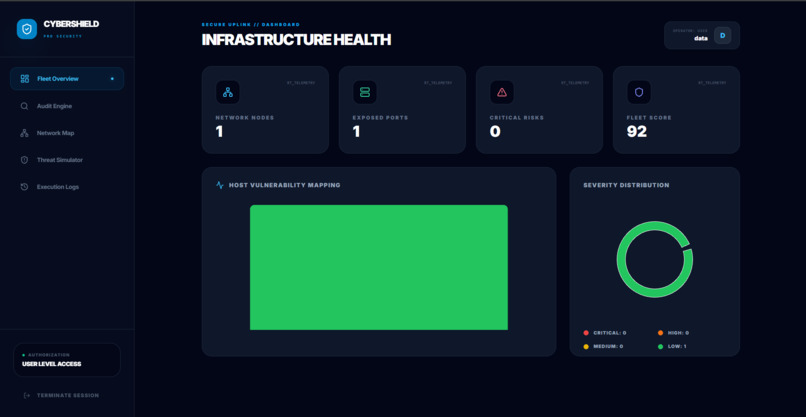The height and width of the screenshot is (417, 806).
Task: Click the RT_TELEMETRY tag in Exposed Ports card
Action: pyautogui.click(x=438, y=83)
